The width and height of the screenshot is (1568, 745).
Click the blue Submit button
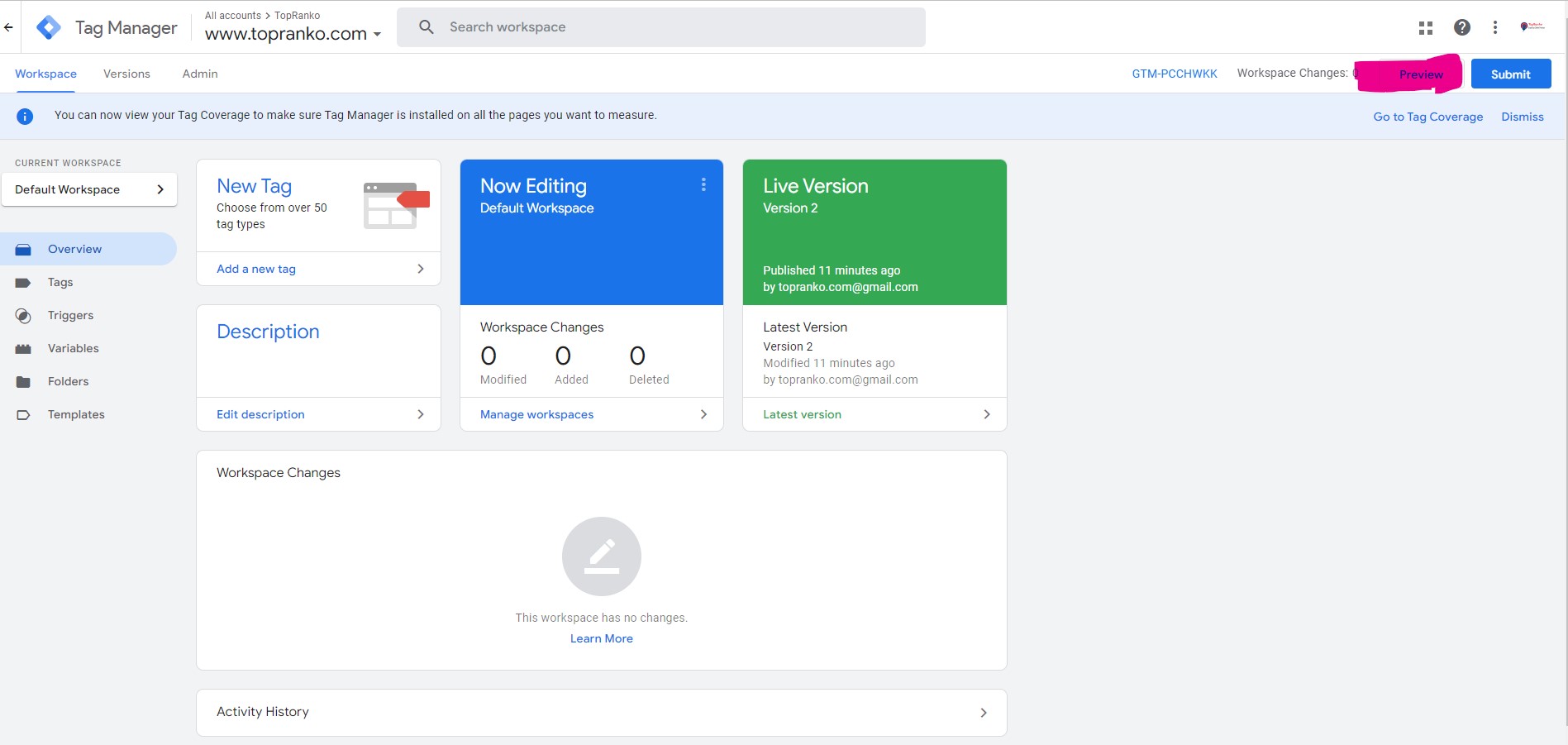click(x=1511, y=74)
